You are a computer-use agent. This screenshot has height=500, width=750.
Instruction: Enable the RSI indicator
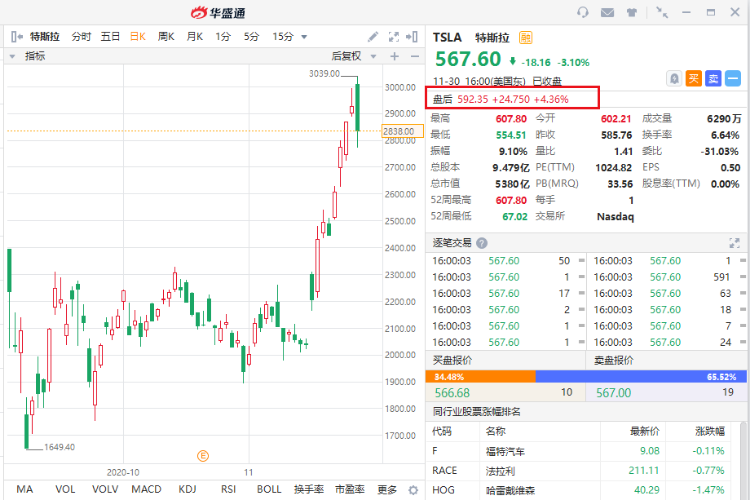[228, 489]
